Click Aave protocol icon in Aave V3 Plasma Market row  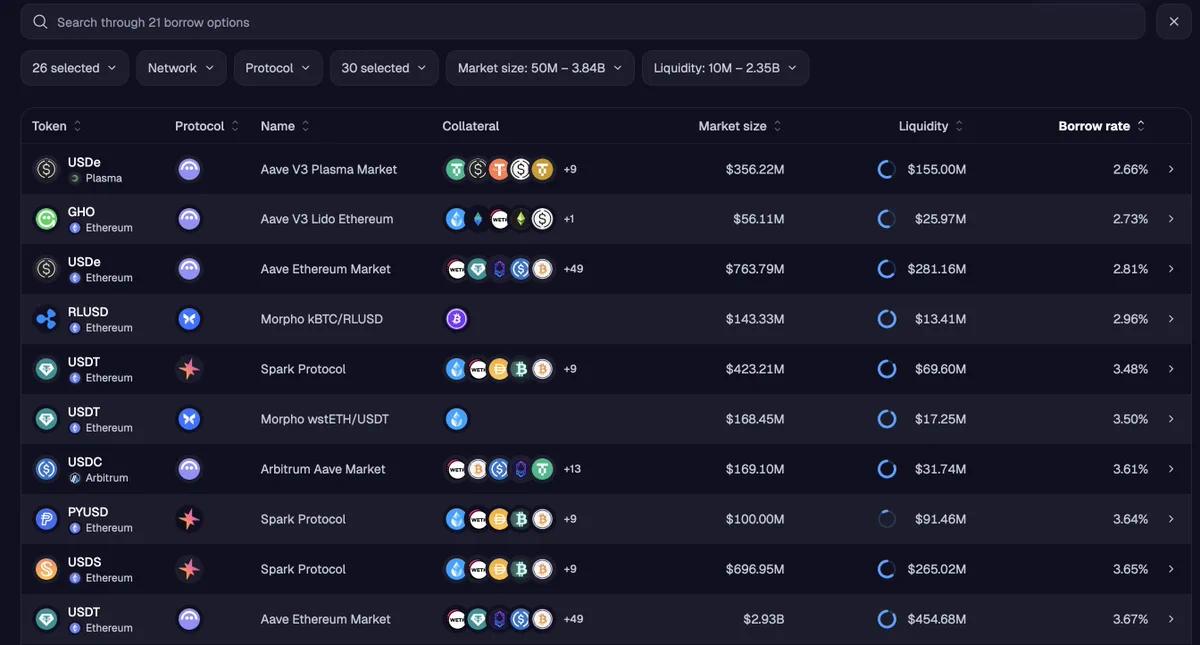click(x=189, y=169)
